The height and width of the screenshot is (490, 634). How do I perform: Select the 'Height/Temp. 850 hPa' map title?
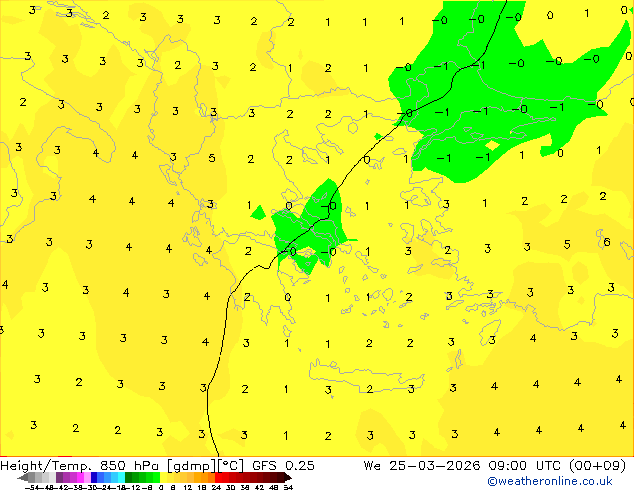point(79,466)
